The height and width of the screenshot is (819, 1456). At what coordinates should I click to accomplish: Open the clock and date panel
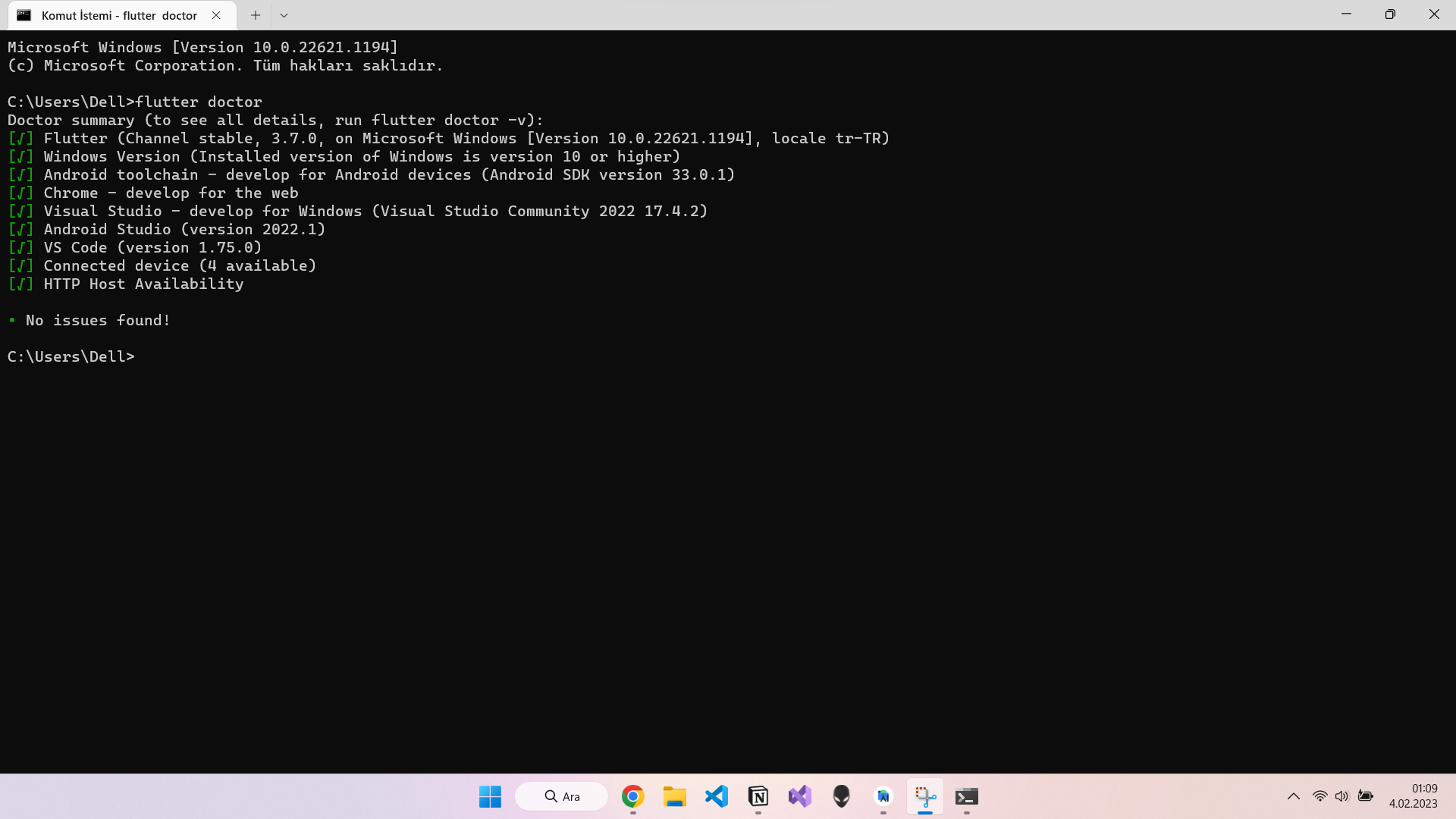pyautogui.click(x=1413, y=796)
